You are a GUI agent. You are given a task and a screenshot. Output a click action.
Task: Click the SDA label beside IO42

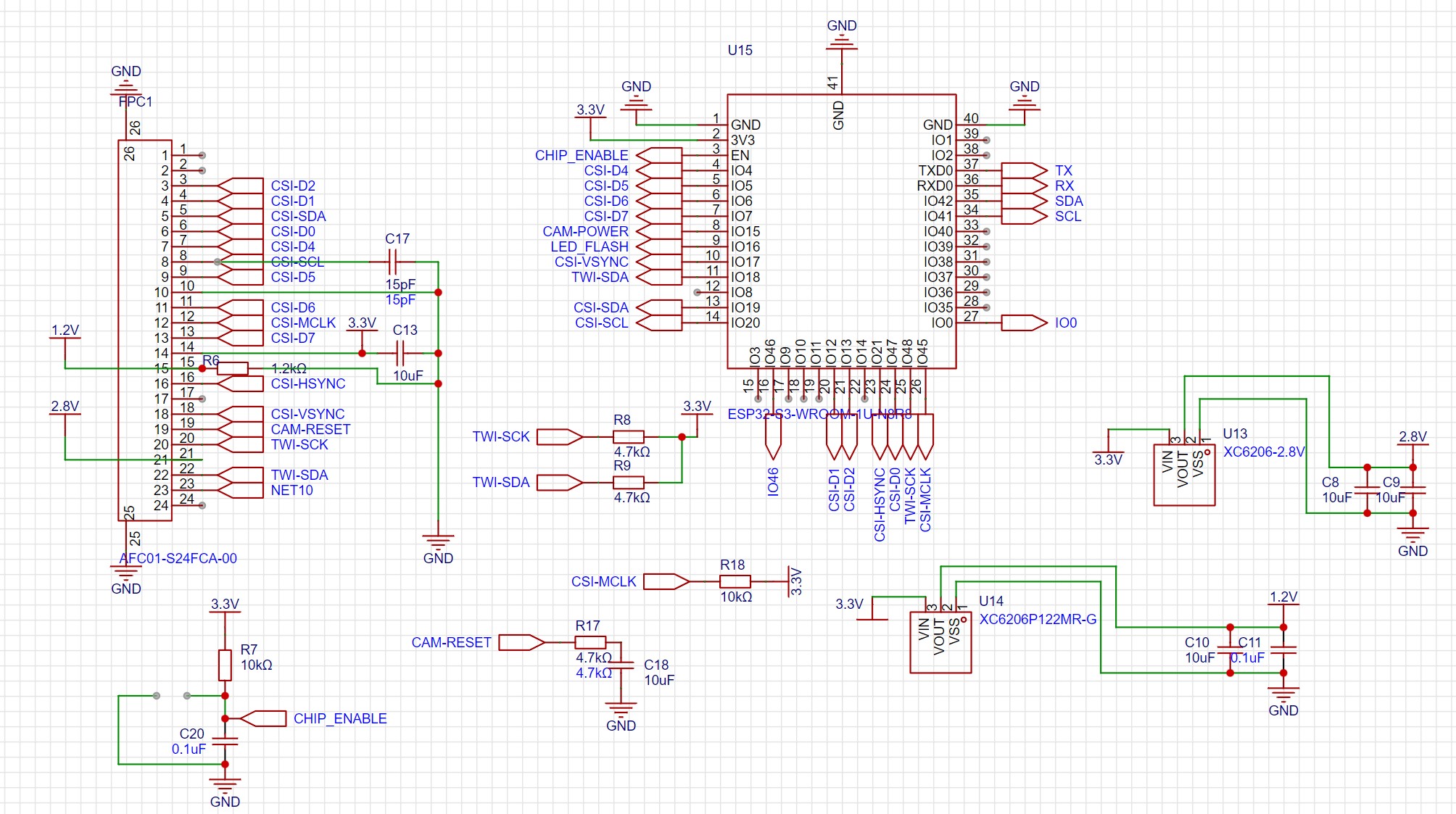click(x=1069, y=201)
